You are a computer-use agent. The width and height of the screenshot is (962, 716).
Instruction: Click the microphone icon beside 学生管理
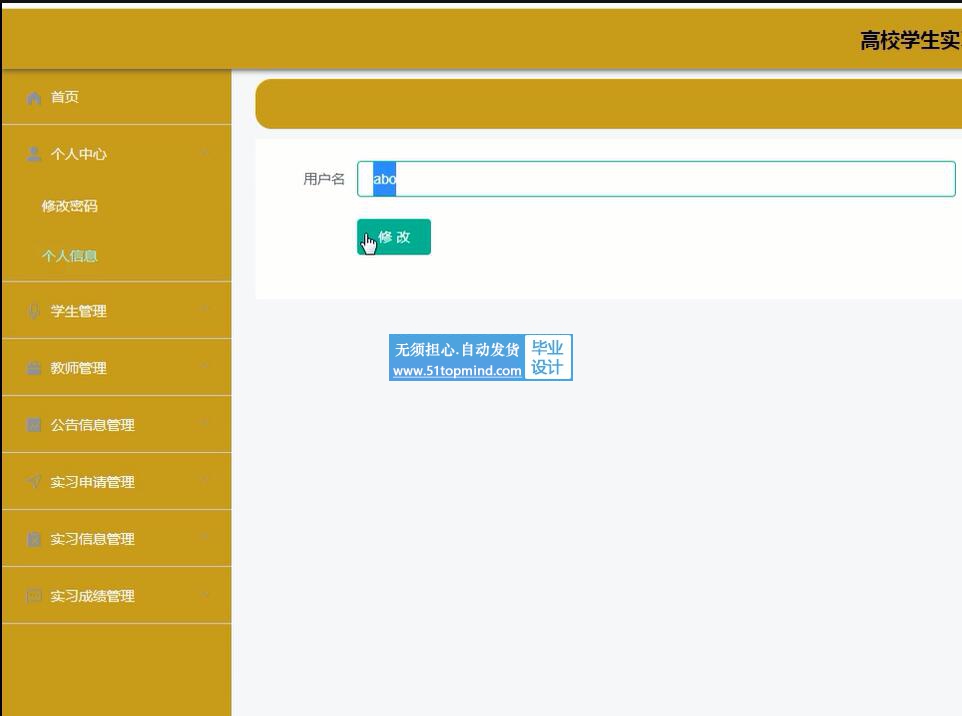pyautogui.click(x=34, y=311)
